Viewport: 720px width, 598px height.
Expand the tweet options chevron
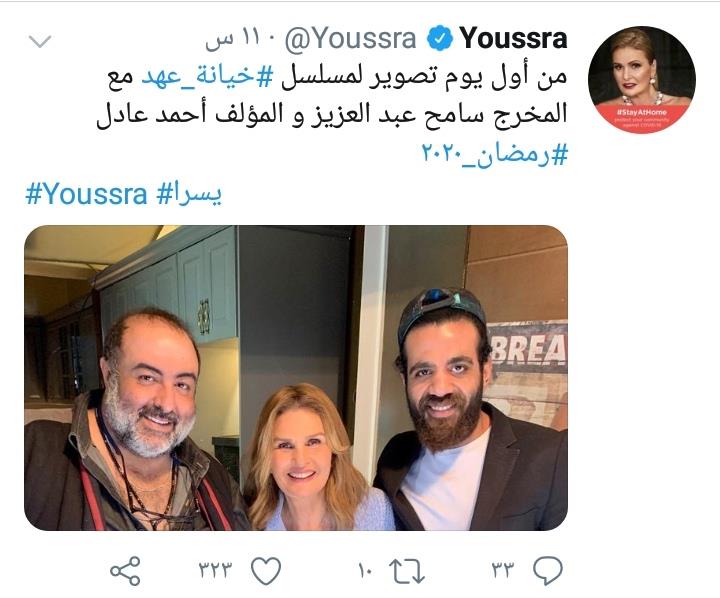[x=40, y=41]
